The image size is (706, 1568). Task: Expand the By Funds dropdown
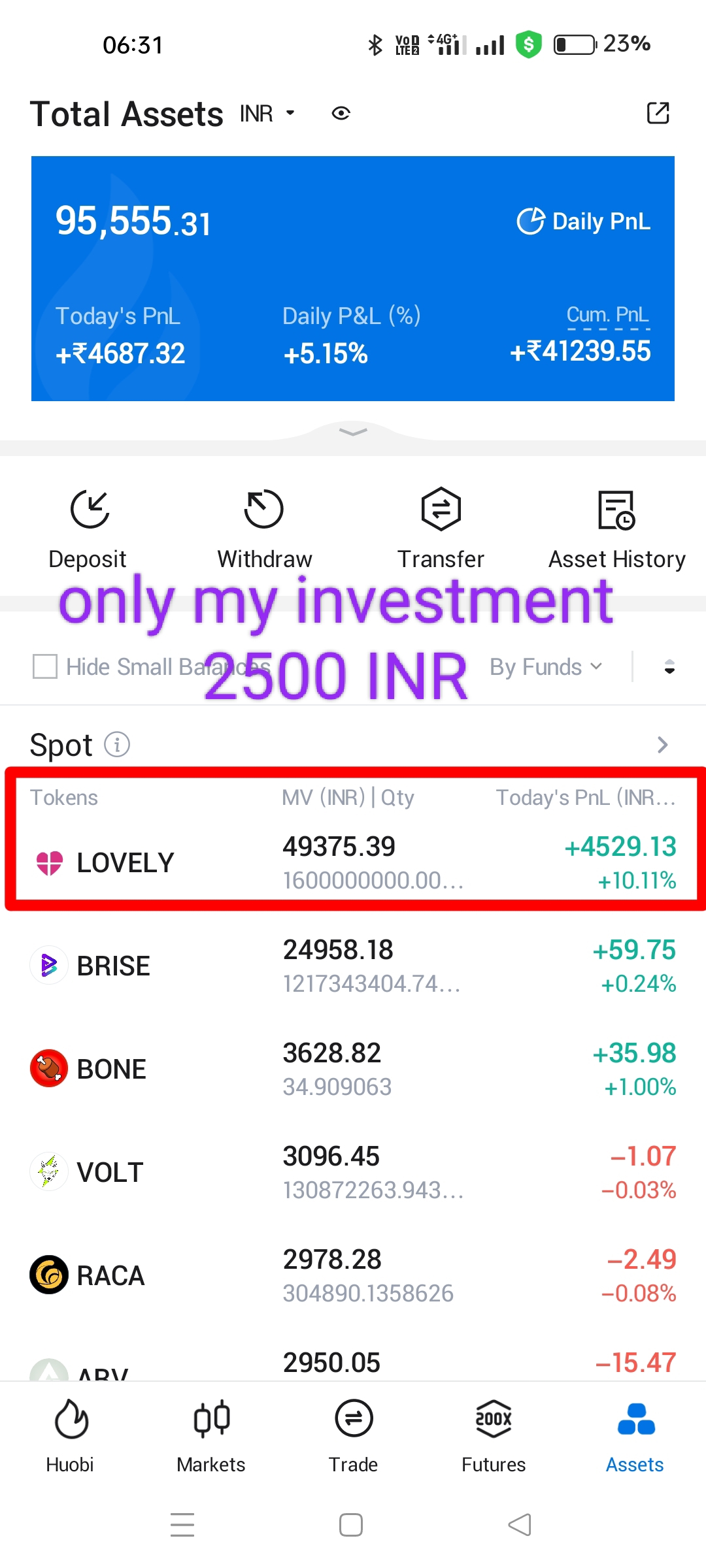click(x=545, y=667)
